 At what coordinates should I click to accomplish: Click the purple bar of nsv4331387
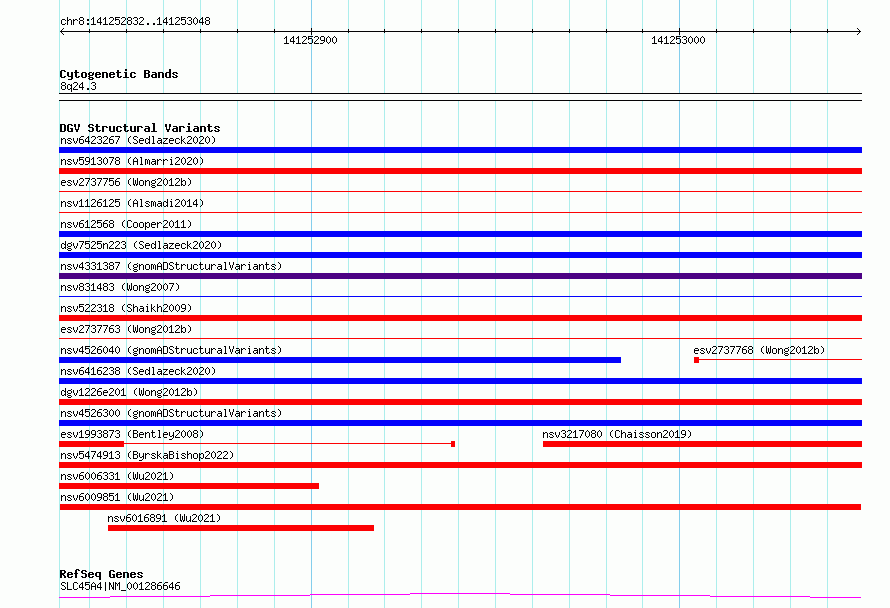coord(460,276)
